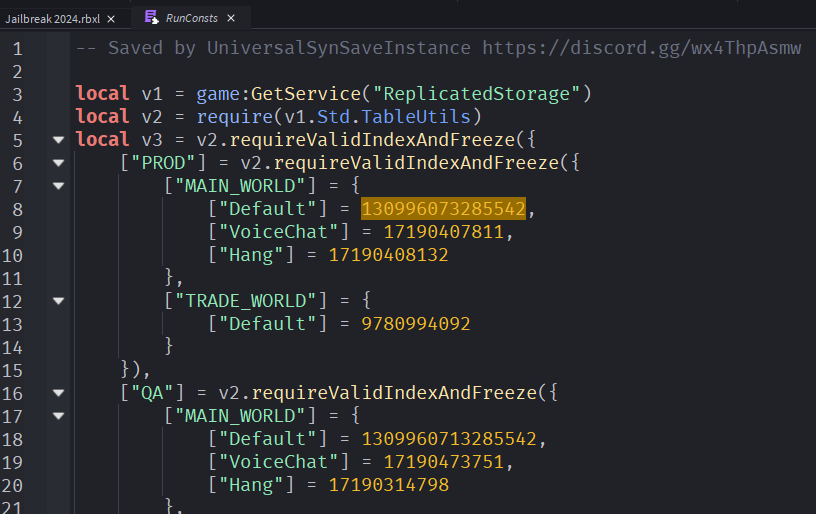816x514 pixels.
Task: Close the Jailbreak 2024.rbxl tab
Action: (x=111, y=19)
